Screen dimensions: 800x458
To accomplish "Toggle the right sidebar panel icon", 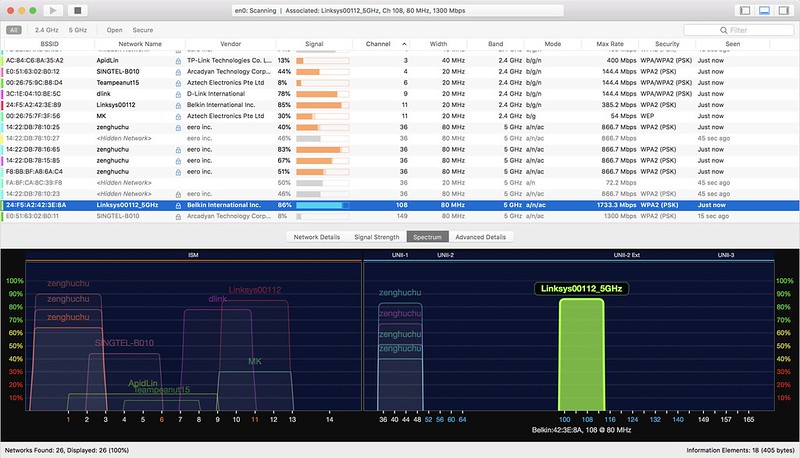I will (784, 10).
